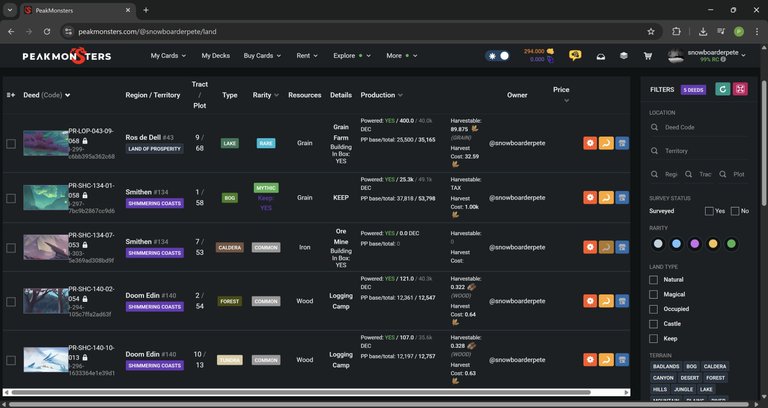Click the LAND OF PROSPERITY territory badge

[x=155, y=149]
